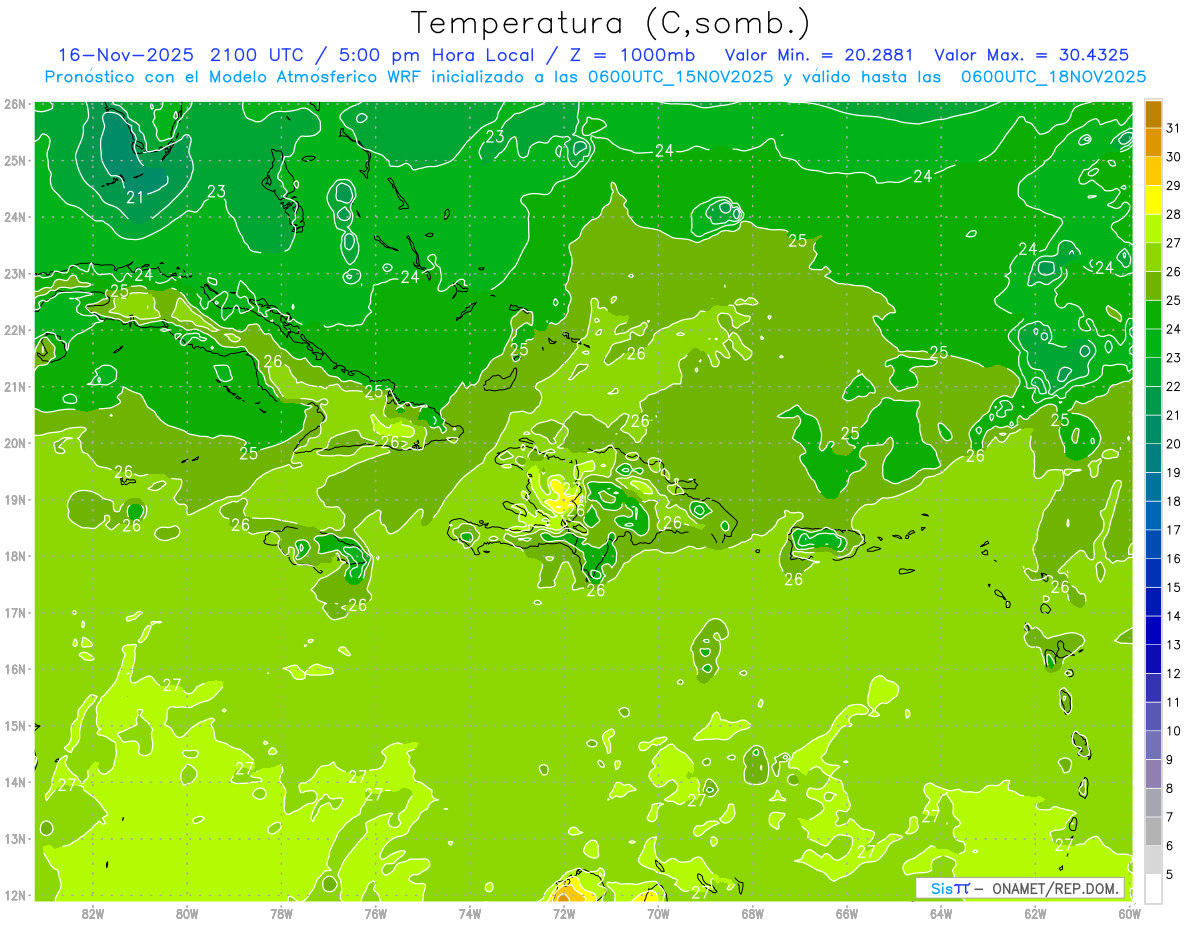Select the "80W" longitude axis label
Screen dimensions: 1200x927
point(186,913)
